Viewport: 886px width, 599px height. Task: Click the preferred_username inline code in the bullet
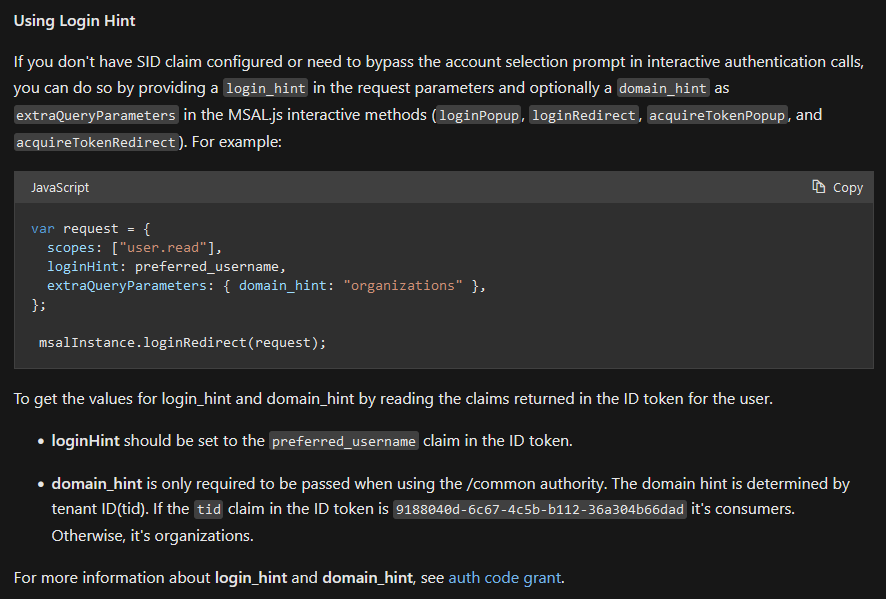344,441
